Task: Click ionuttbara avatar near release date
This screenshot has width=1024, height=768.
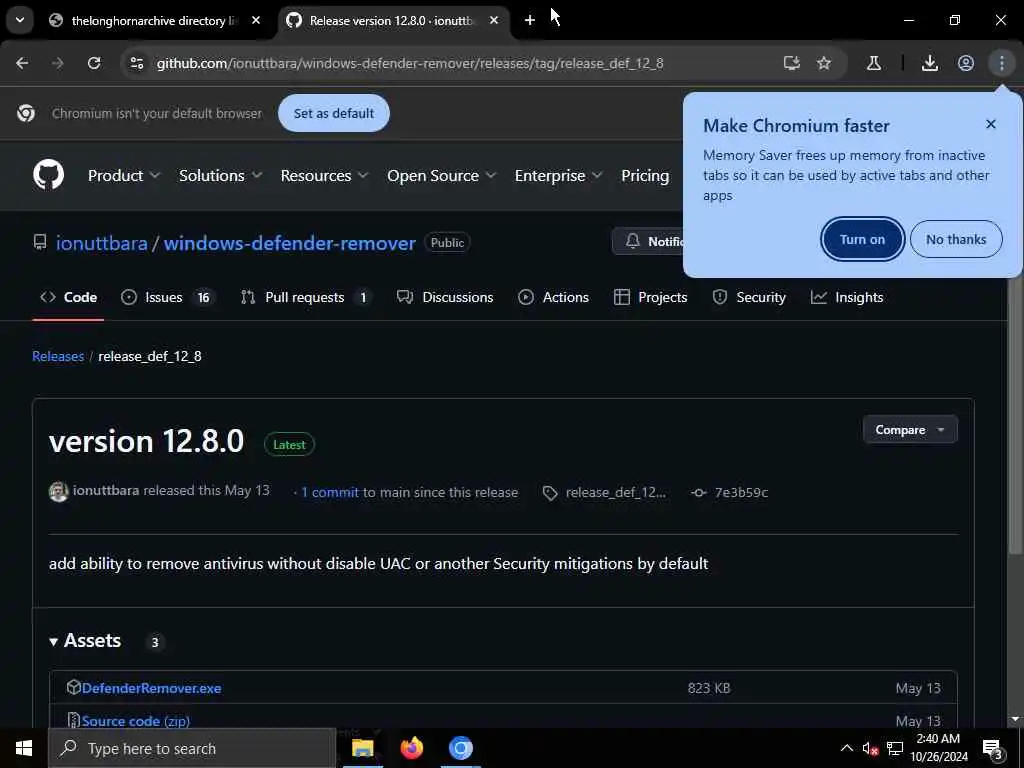Action: click(x=59, y=492)
